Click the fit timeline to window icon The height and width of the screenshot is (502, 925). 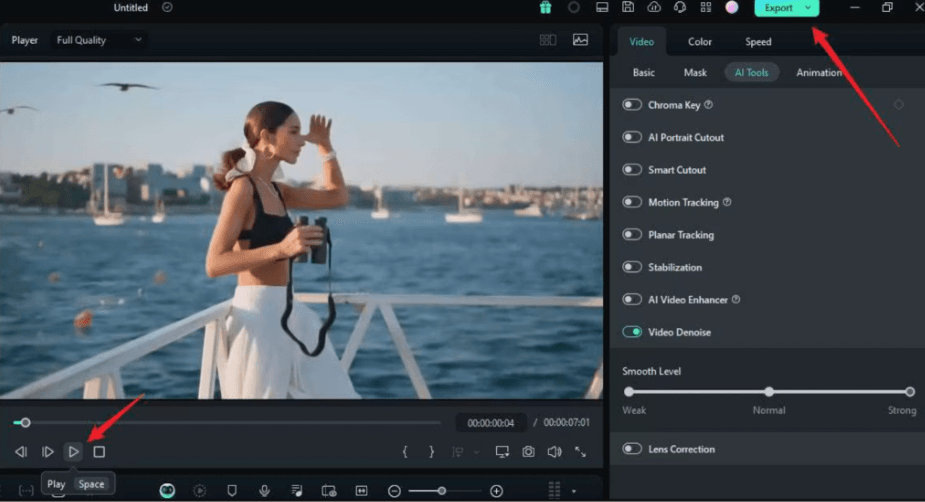[361, 491]
